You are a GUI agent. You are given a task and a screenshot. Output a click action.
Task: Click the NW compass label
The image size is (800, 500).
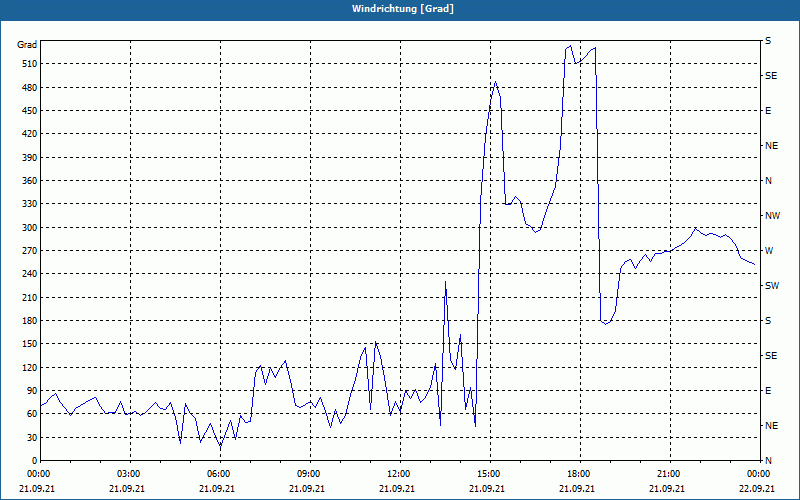(772, 216)
